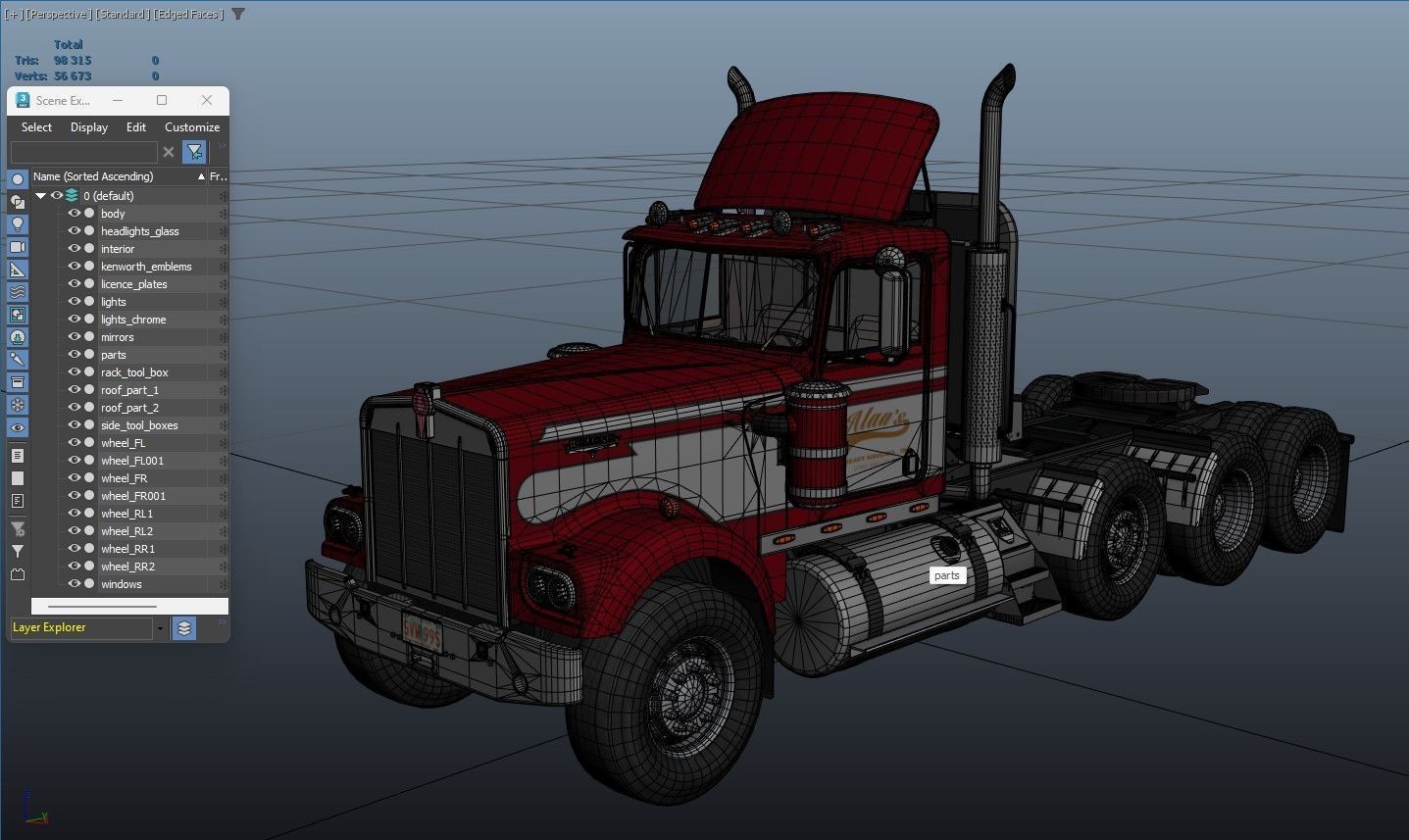Click Display None blank-page icon
Viewport: 1409px width, 840px height.
tap(18, 478)
